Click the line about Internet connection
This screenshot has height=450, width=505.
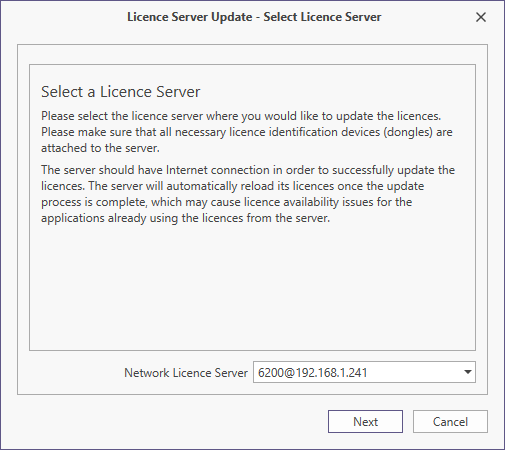click(x=248, y=170)
